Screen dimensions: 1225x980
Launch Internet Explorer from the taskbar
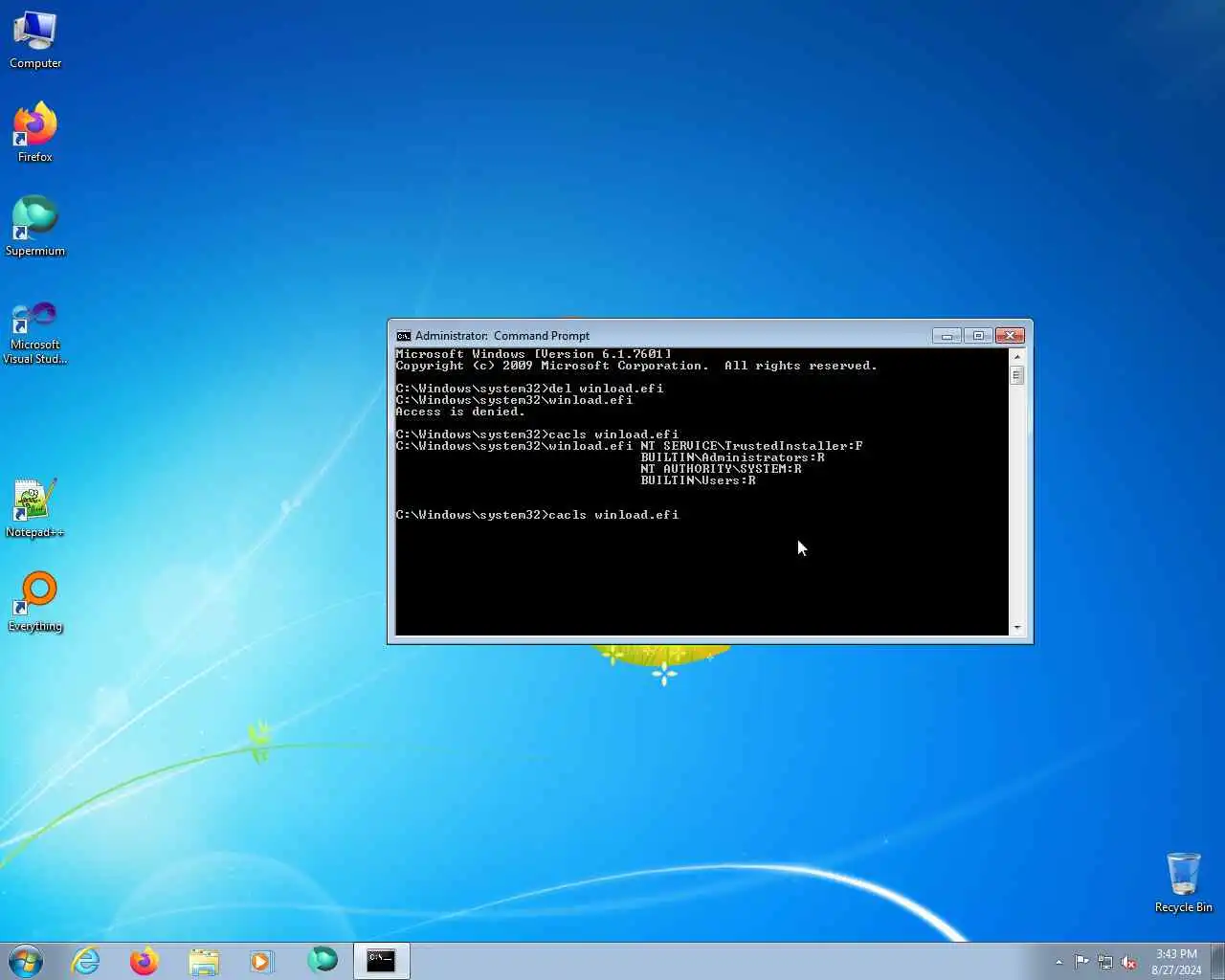pos(86,961)
